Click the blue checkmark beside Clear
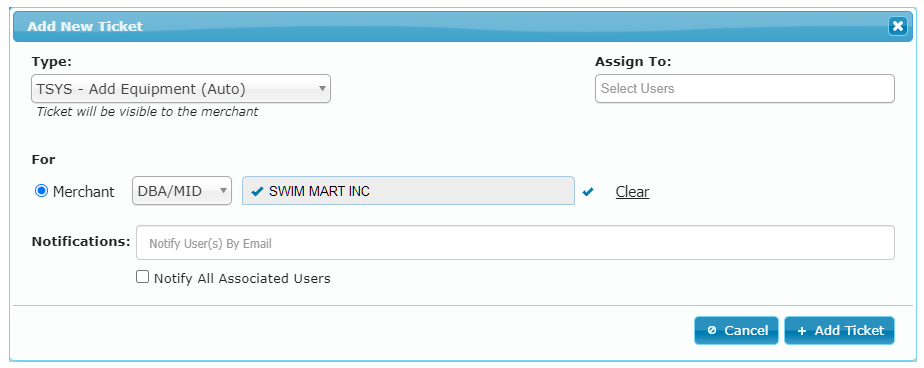Screen dimensions: 924x368 (588, 191)
